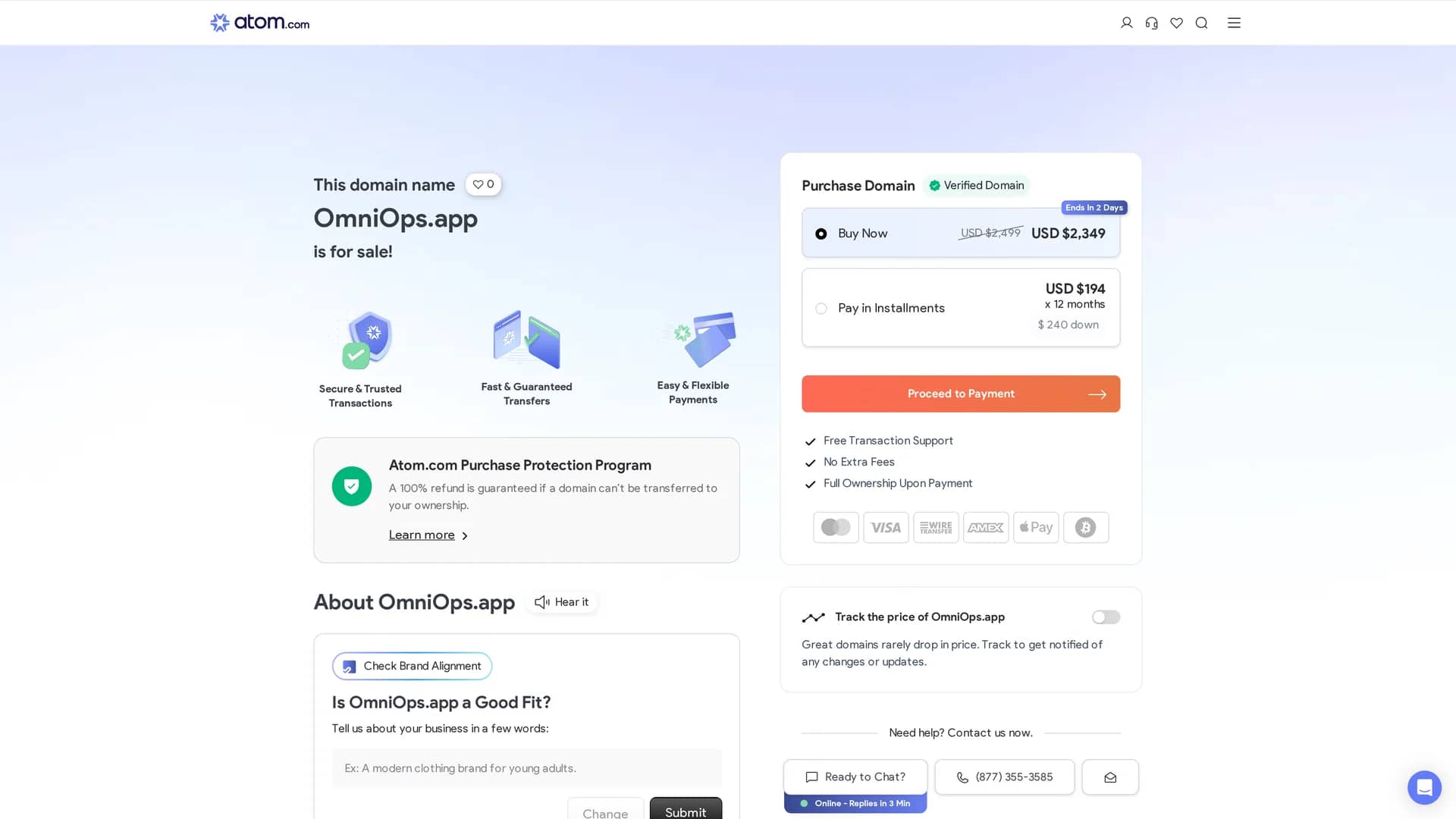Screen dimensions: 1456x819
Task: Toggle price tracking for OmniOps.app
Action: coord(1106,617)
